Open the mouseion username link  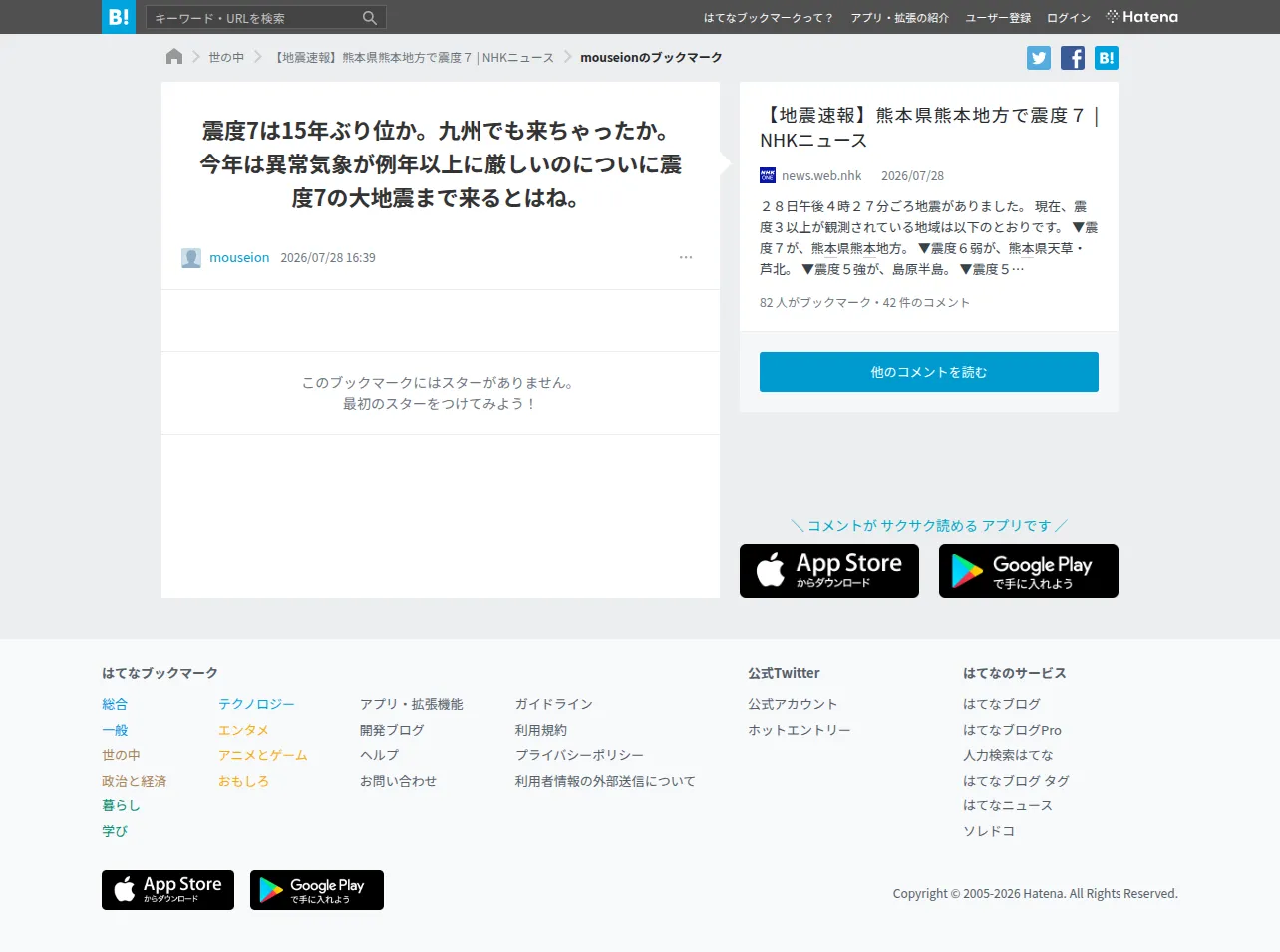[239, 257]
